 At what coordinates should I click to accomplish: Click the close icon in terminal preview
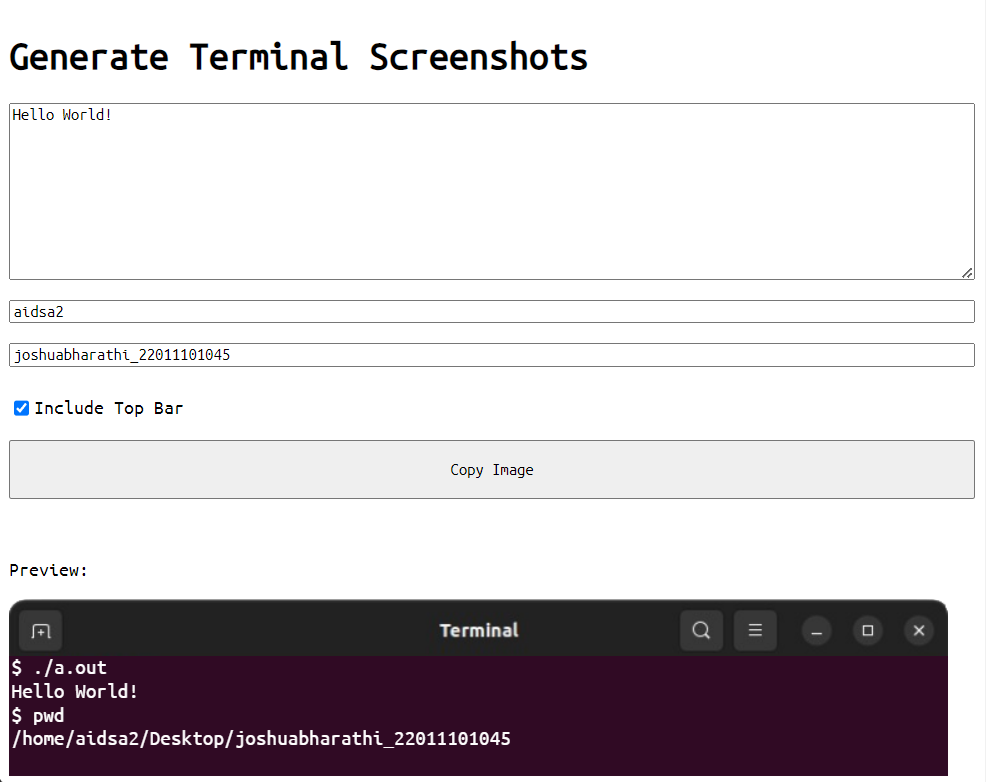[x=918, y=630]
